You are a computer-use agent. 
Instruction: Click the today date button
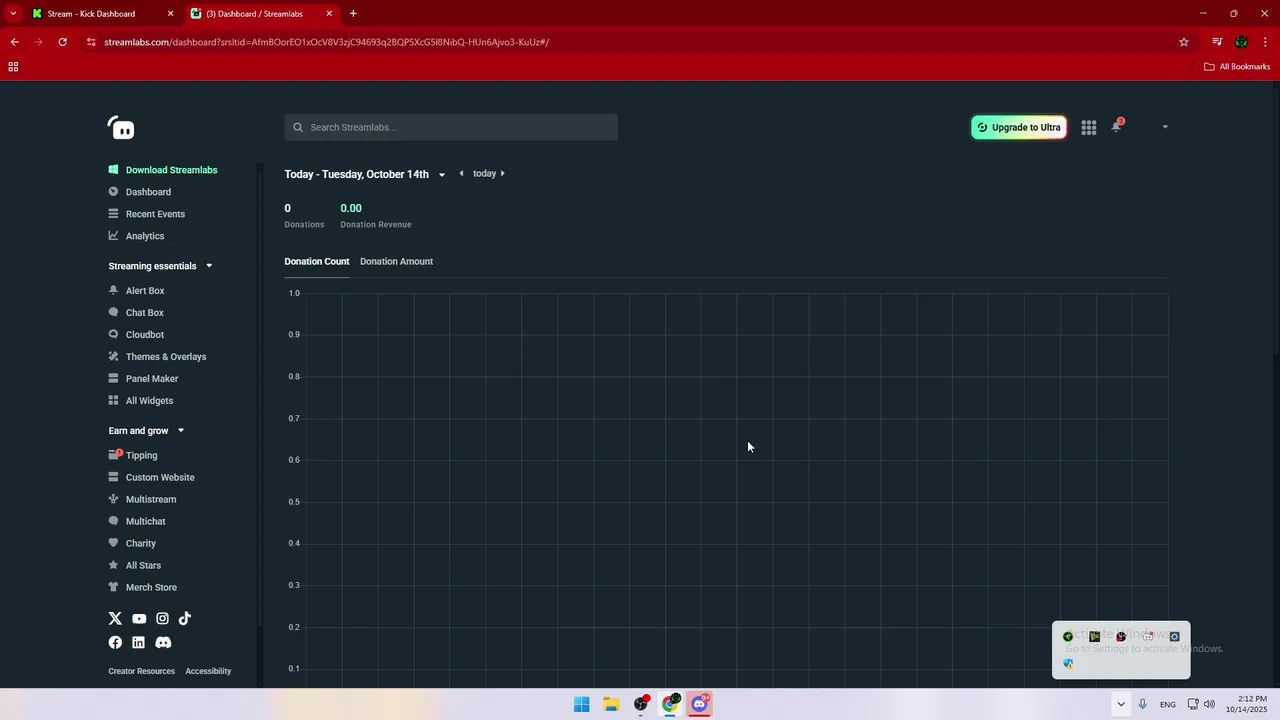(x=484, y=174)
